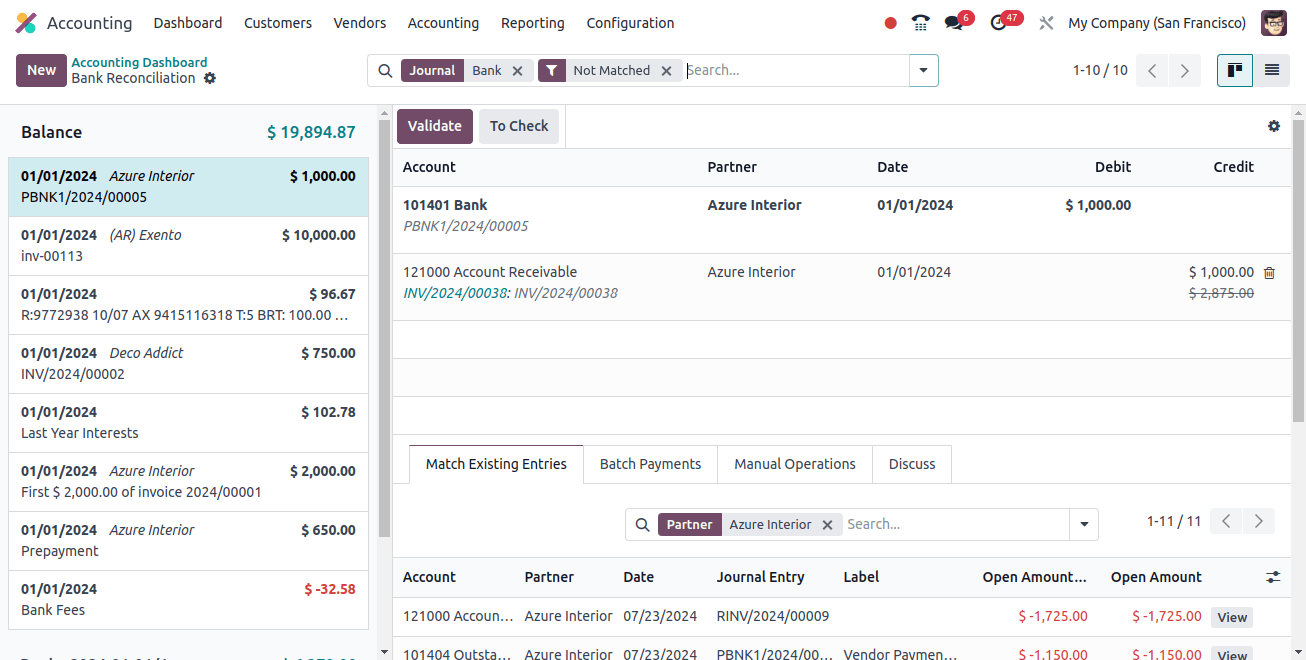1306x660 pixels.
Task: Click the magnifier icon in top search bar
Action: (385, 71)
